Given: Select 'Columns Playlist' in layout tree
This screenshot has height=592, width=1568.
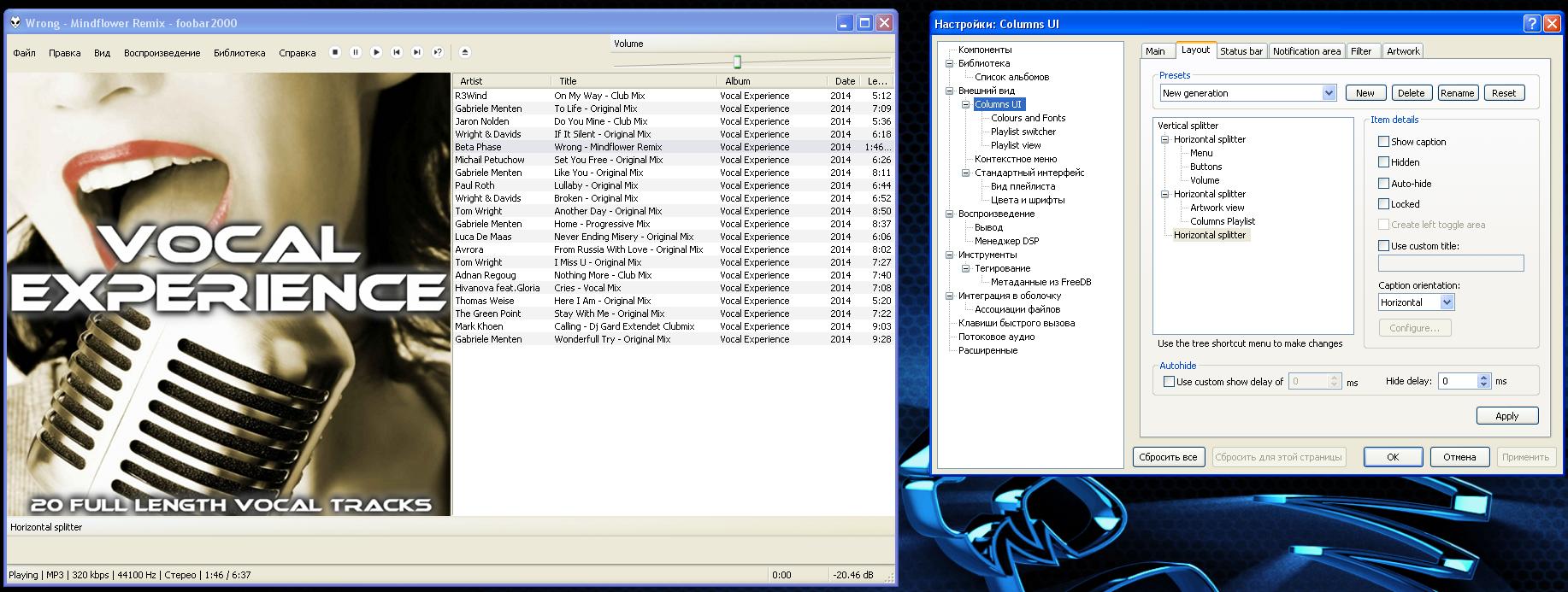Looking at the screenshot, I should tap(1223, 221).
